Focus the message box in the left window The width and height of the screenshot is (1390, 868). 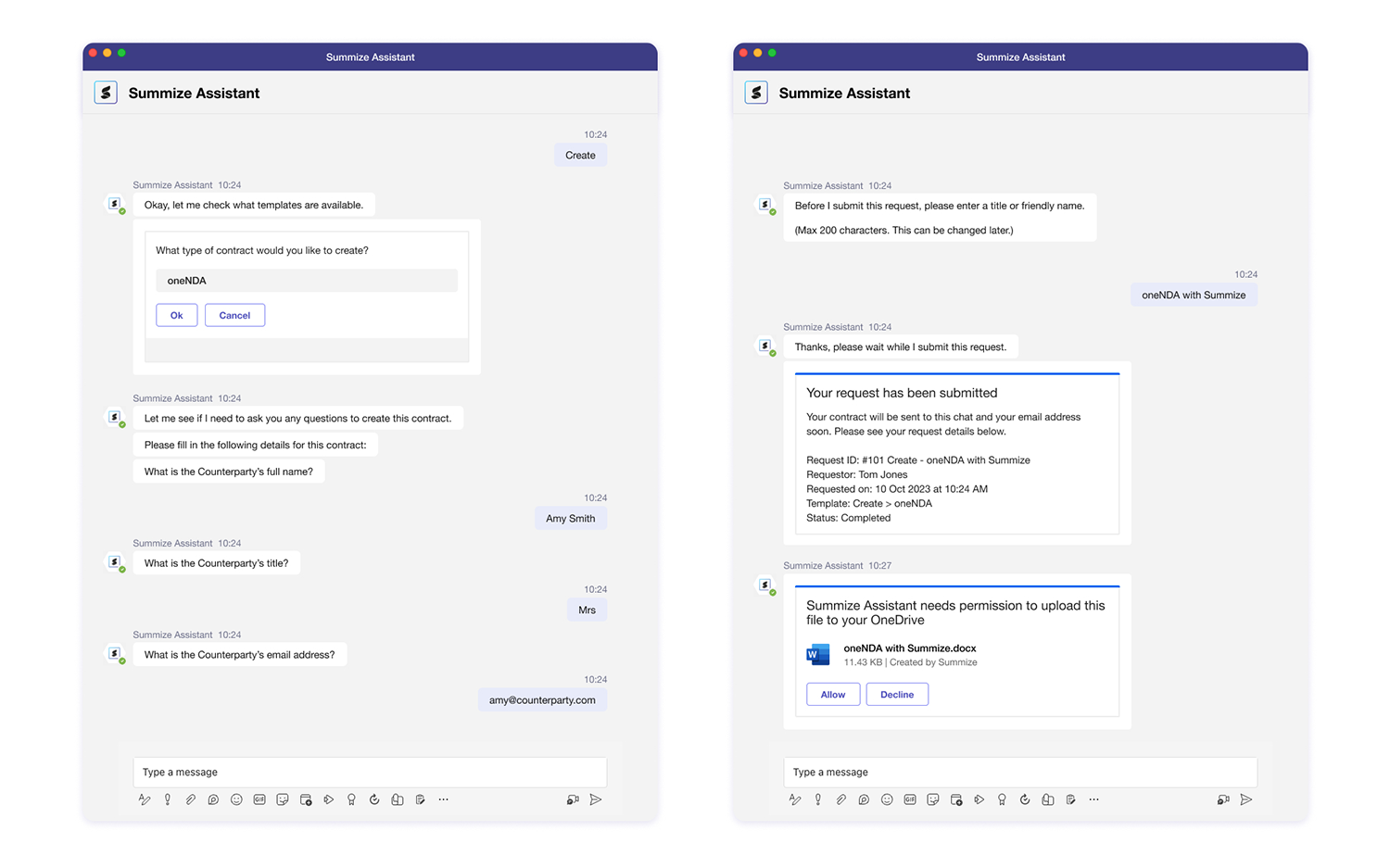coord(370,772)
